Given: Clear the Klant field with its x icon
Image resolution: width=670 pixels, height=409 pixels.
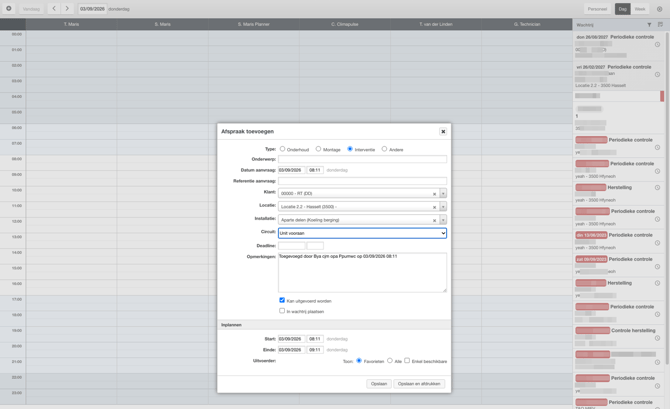Looking at the screenshot, I should 435,194.
